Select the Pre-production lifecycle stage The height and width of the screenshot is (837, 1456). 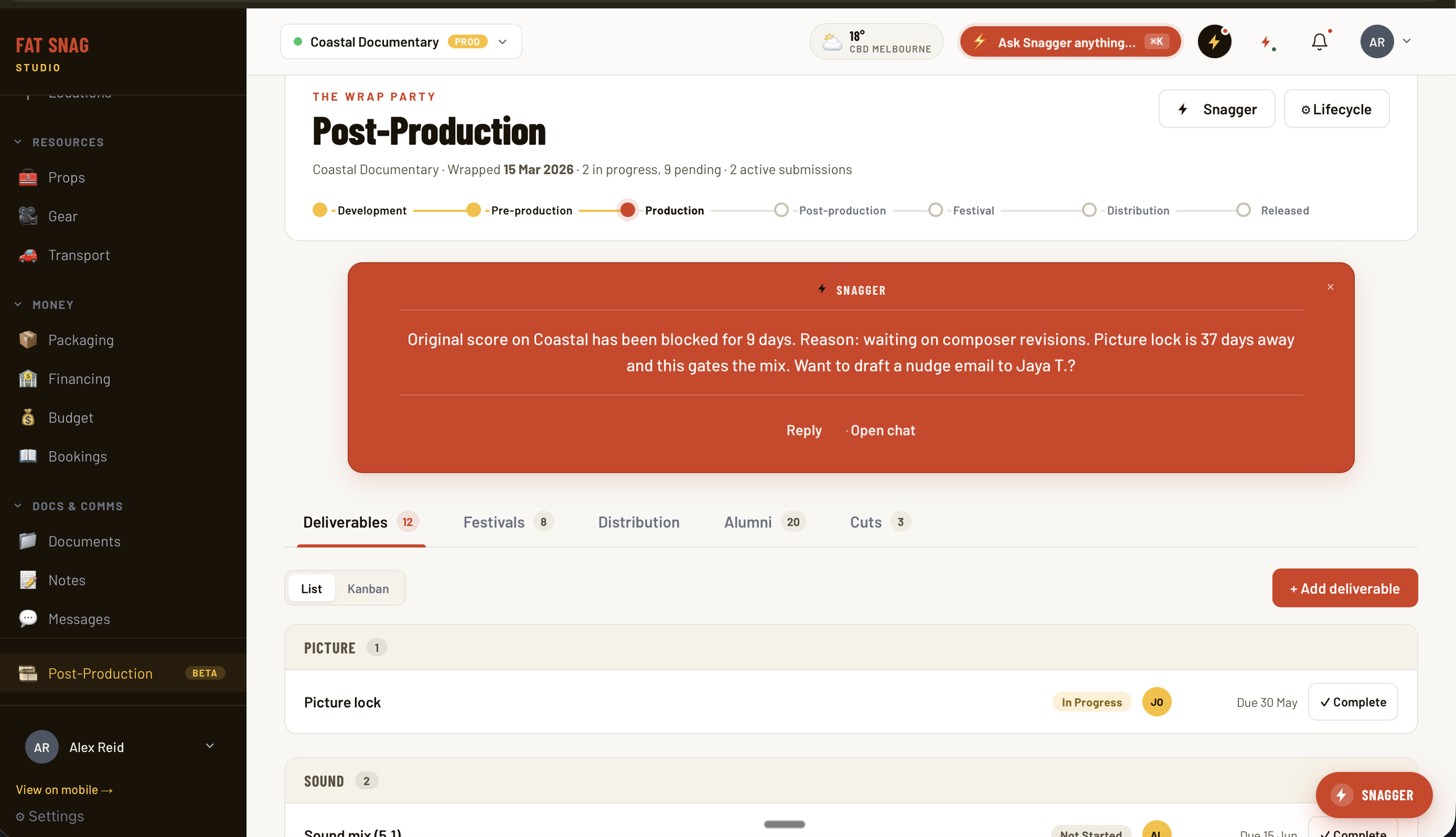tap(520, 210)
